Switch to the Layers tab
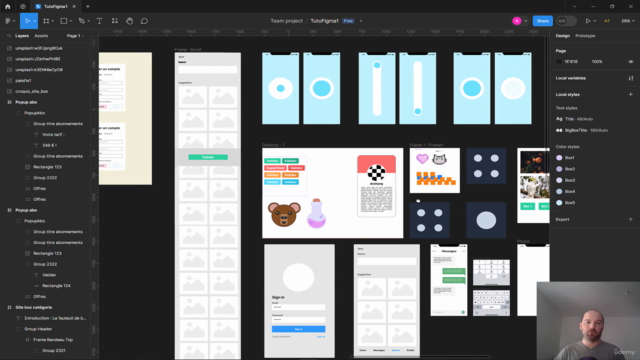640x360 pixels. coord(22,36)
